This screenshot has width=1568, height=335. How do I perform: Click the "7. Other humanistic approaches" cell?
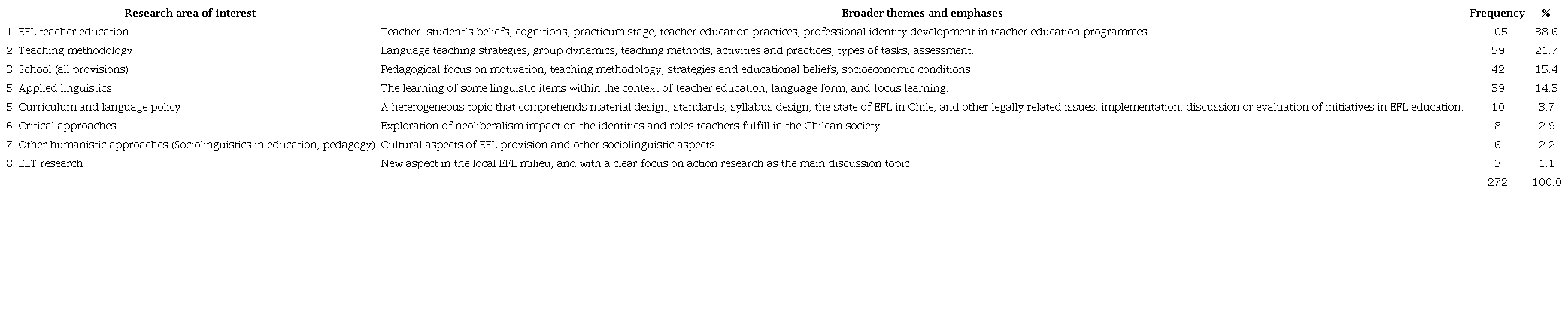[x=190, y=145]
